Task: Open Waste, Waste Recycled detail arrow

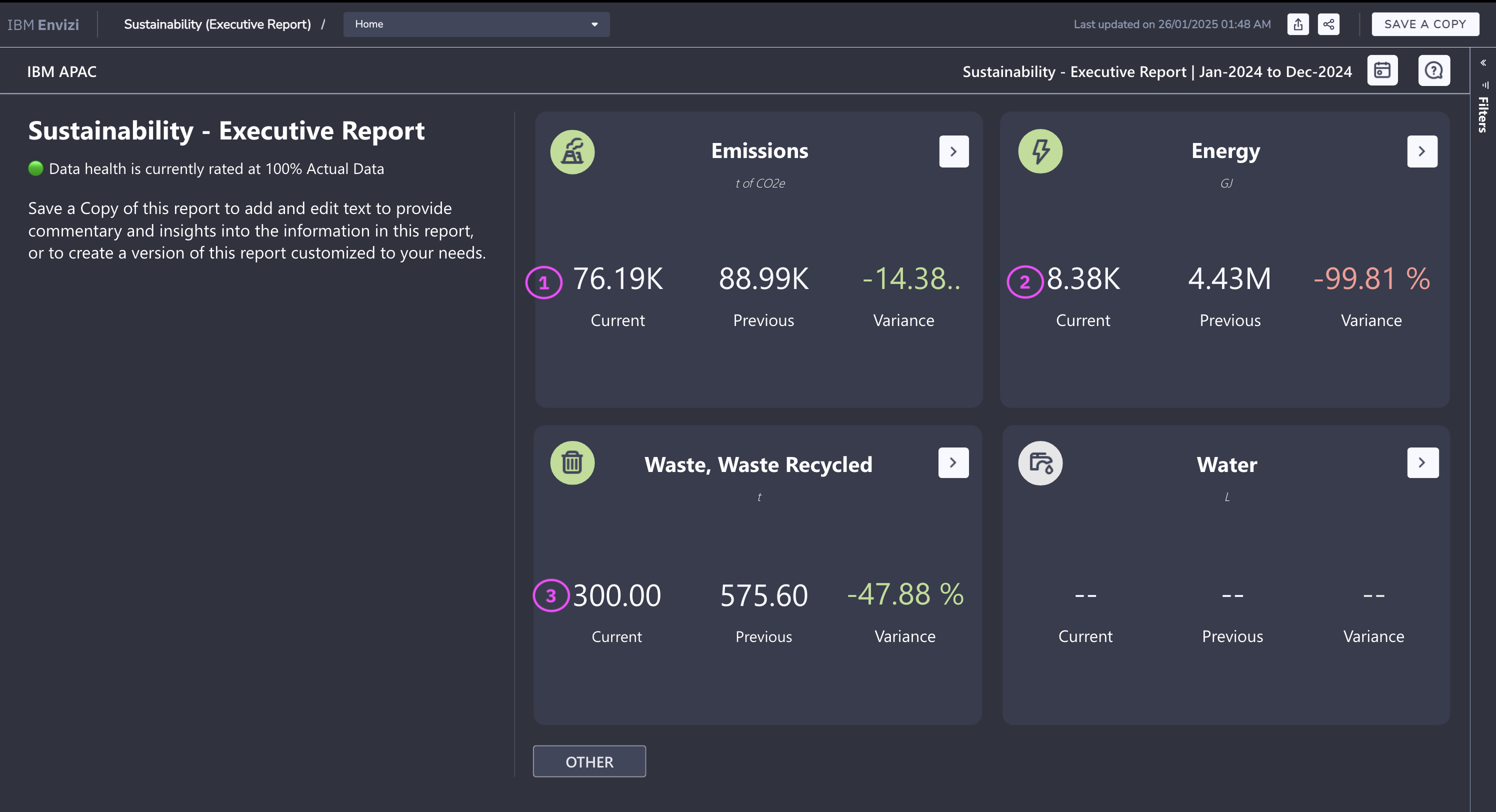Action: point(952,463)
